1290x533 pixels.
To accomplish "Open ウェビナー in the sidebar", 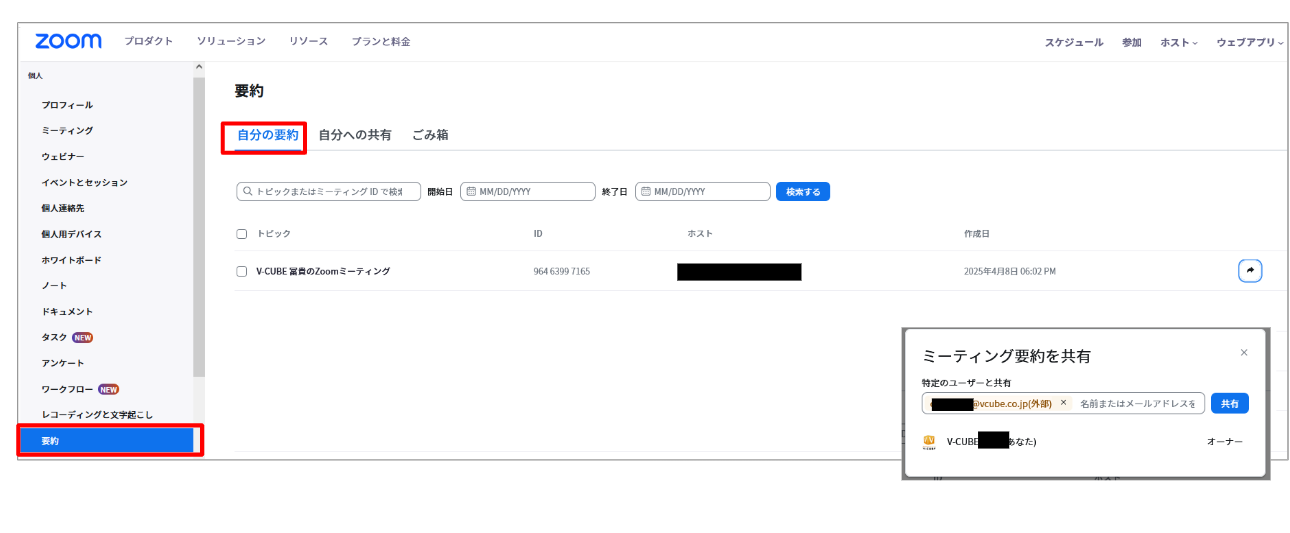I will point(63,157).
